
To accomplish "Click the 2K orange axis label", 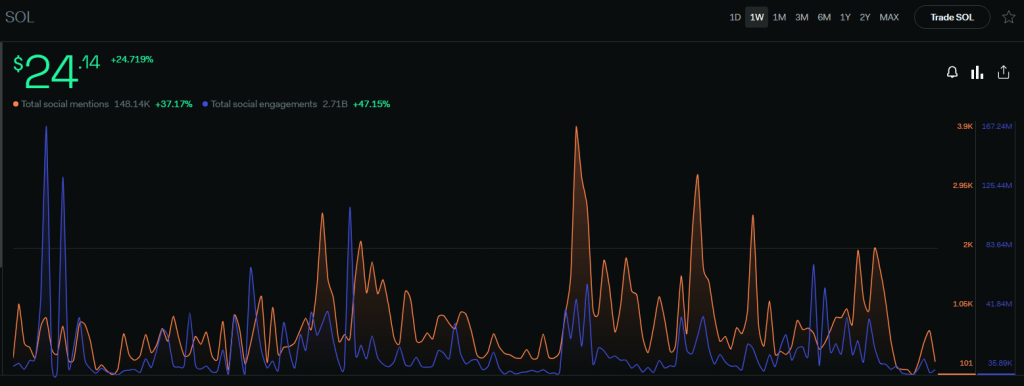I will tap(967, 245).
